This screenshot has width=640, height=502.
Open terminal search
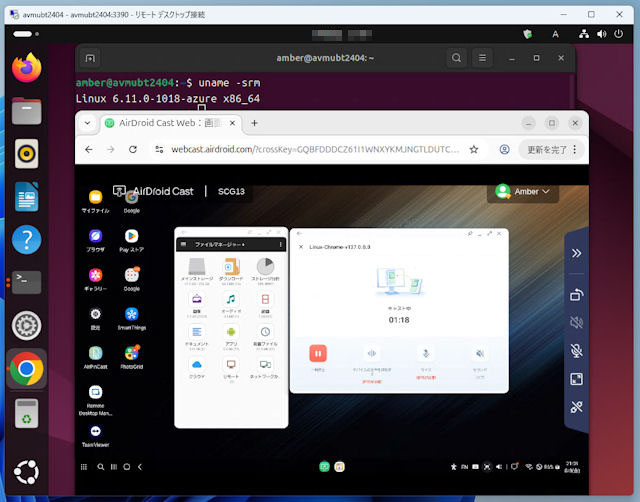point(456,58)
